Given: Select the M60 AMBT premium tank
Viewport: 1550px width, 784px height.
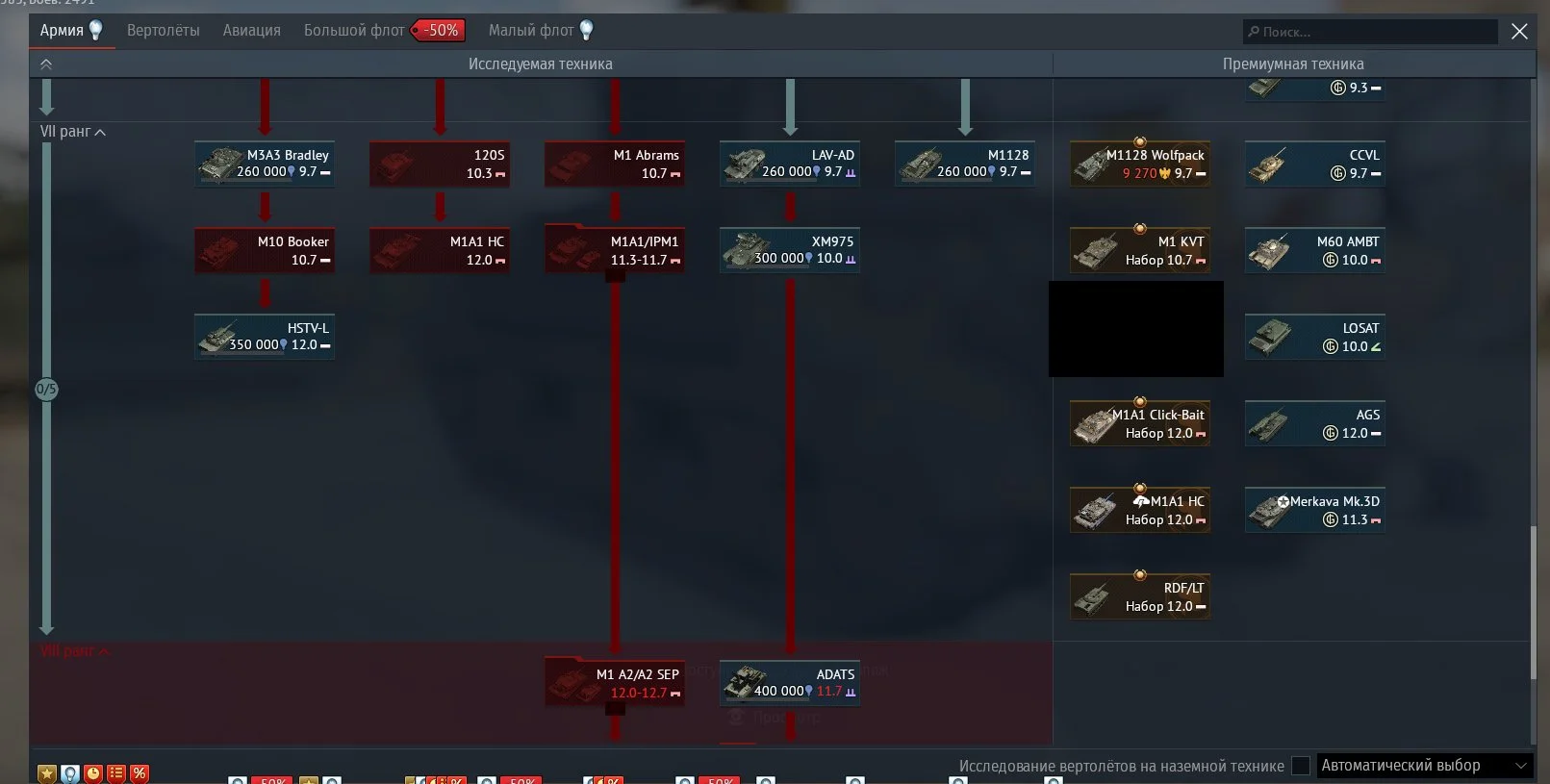Looking at the screenshot, I should 1315,250.
